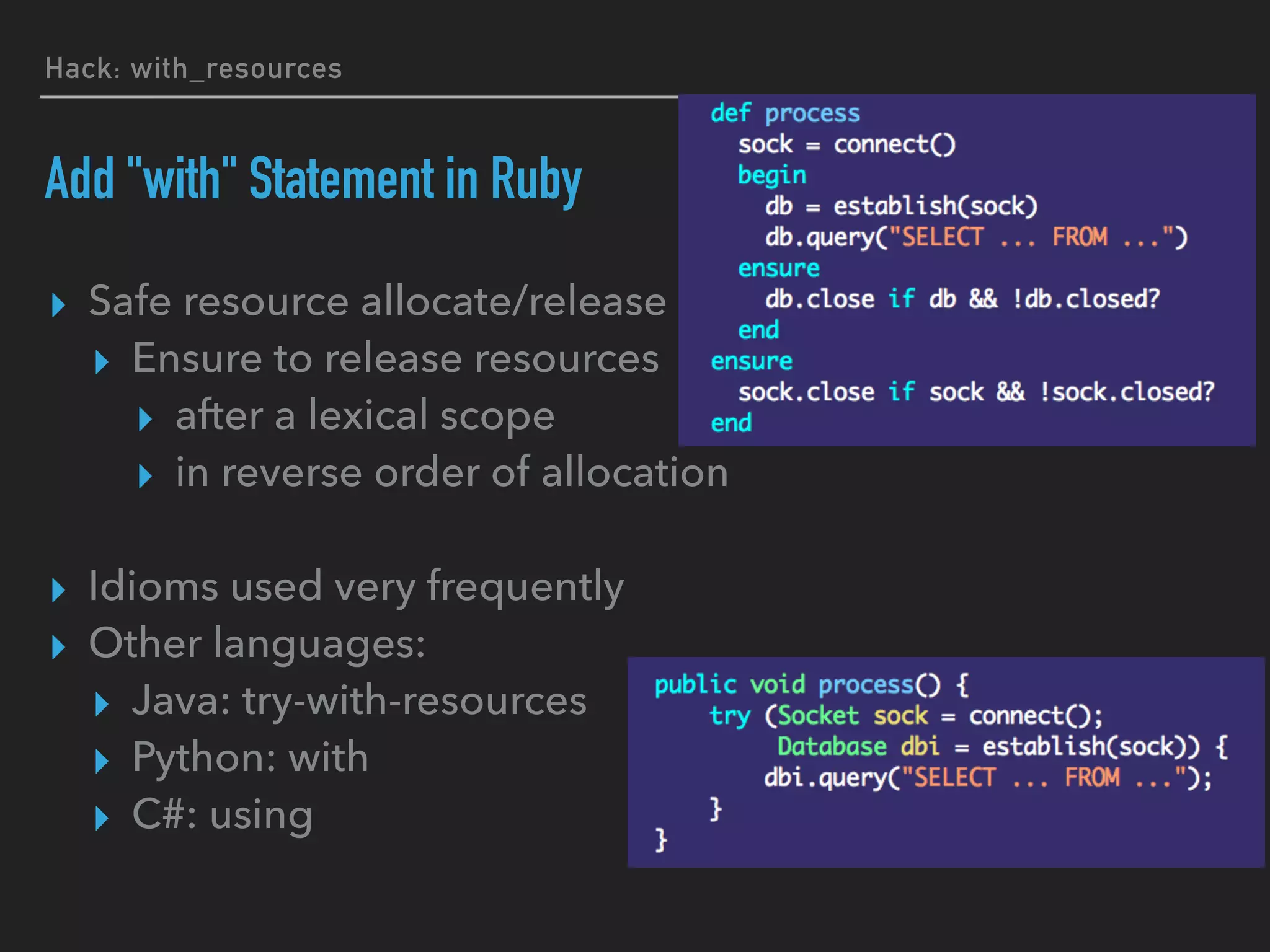This screenshot has height=952, width=1270.
Task: Click the 'Hack: with_resources' header text
Action: click(x=193, y=68)
